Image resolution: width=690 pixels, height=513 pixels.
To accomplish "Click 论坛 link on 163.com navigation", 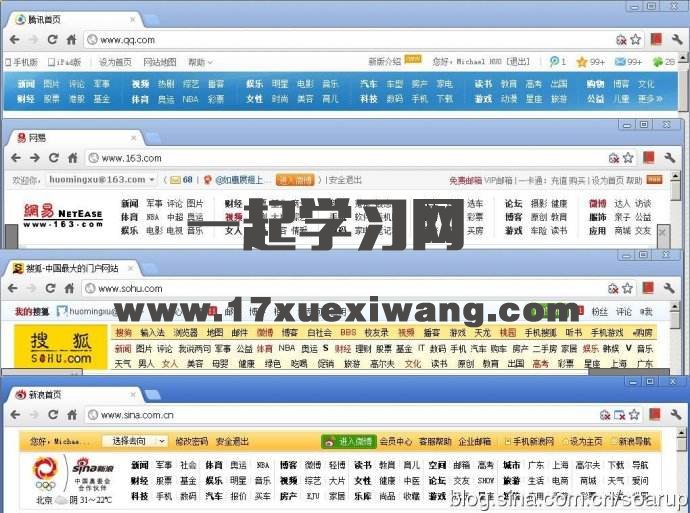I will 513,203.
